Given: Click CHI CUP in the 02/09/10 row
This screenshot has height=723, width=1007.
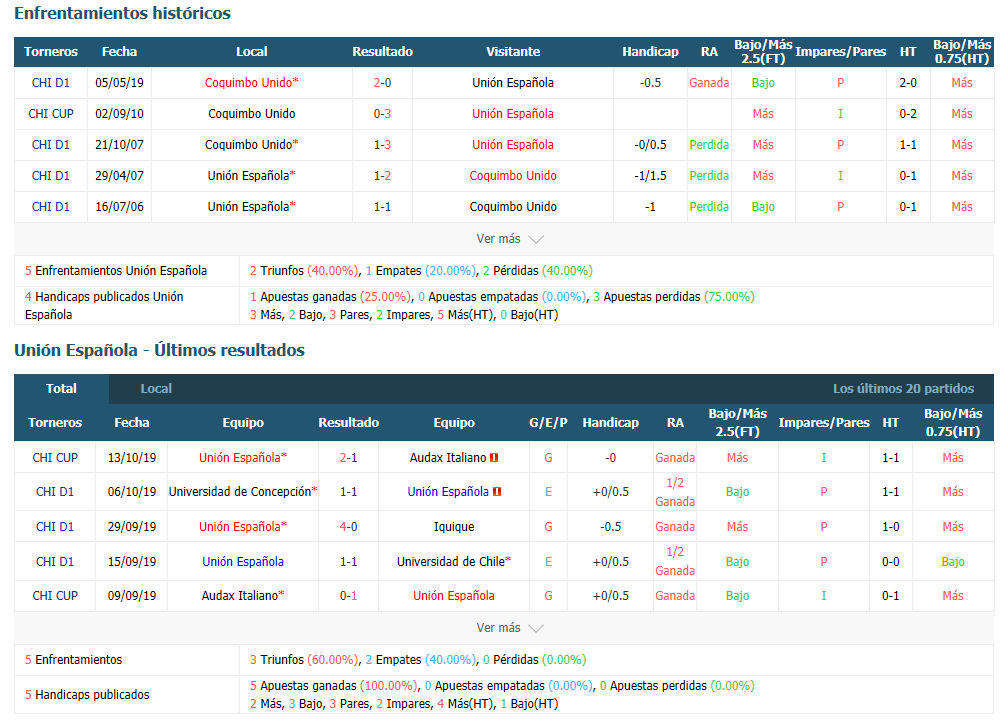Looking at the screenshot, I should (x=50, y=114).
